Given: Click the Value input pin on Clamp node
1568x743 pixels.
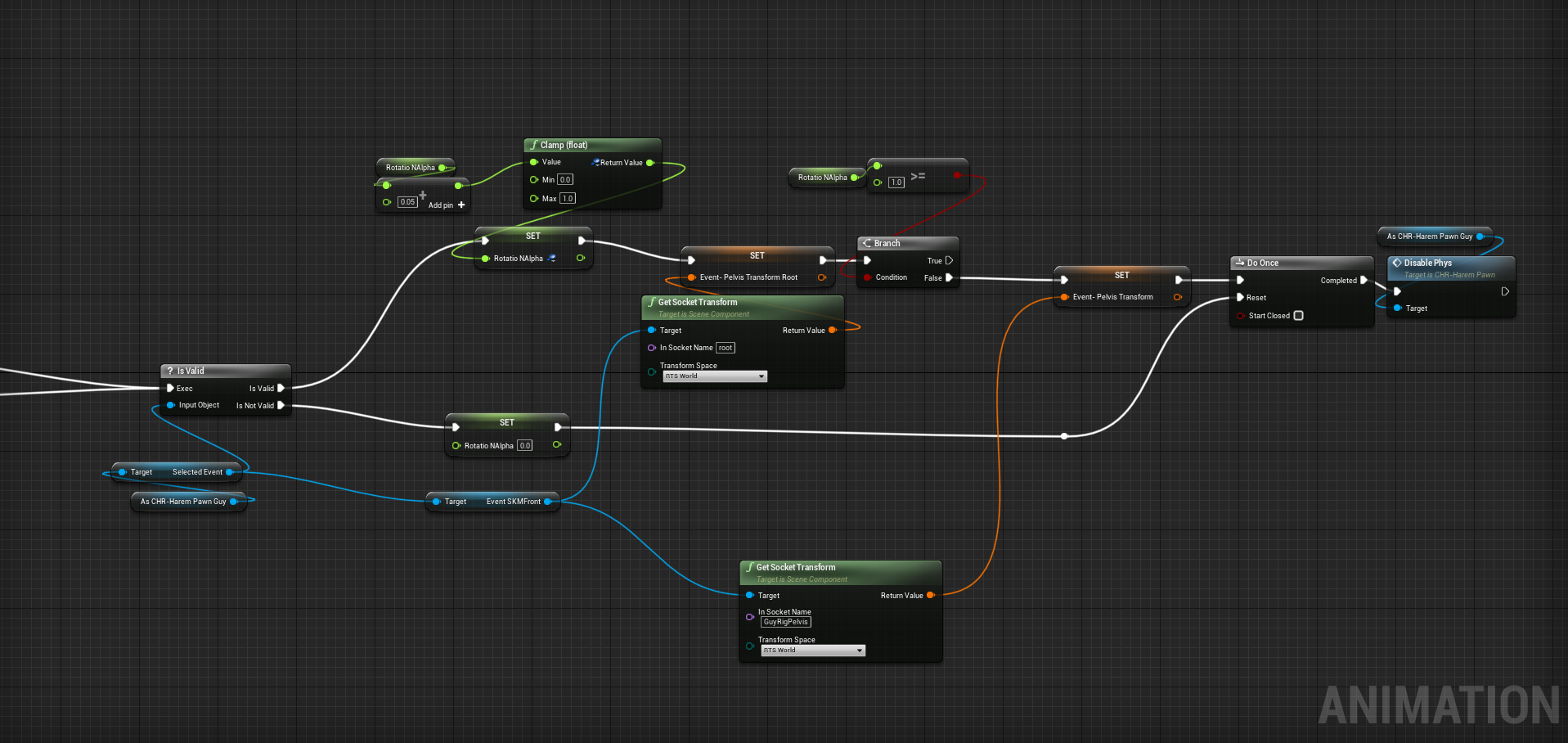Looking at the screenshot, I should click(x=533, y=162).
